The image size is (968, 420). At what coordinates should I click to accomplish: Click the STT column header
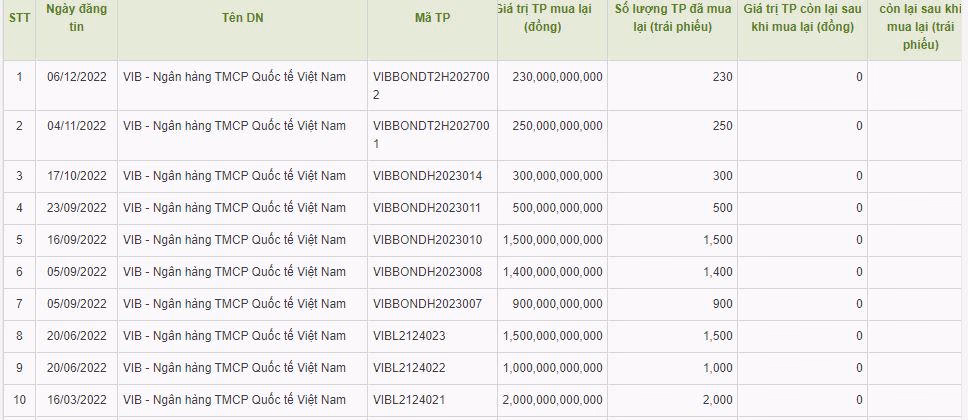[18, 18]
